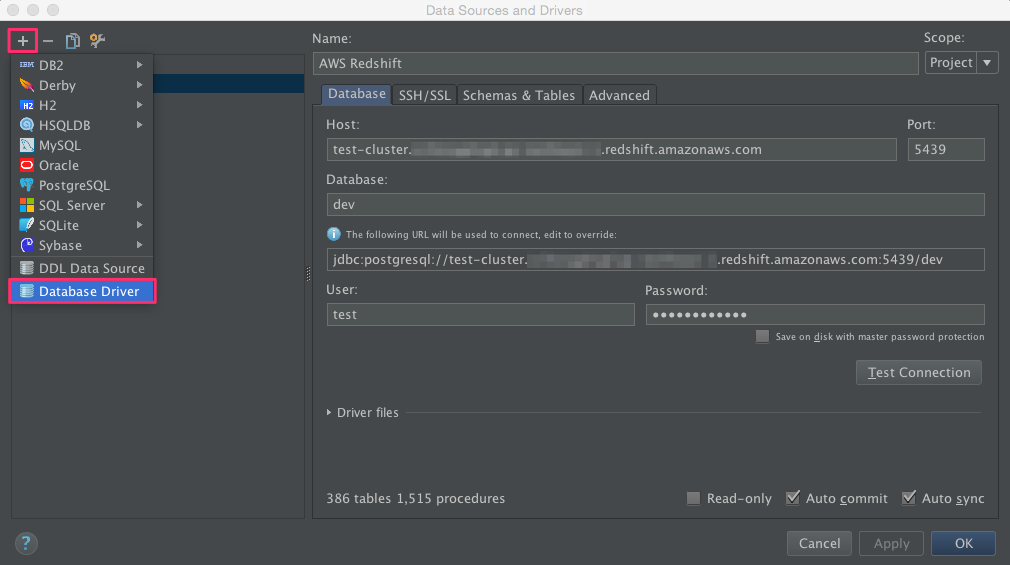Screen dimensions: 1010x565
Task: Toggle the Read-only checkbox
Action: 693,498
